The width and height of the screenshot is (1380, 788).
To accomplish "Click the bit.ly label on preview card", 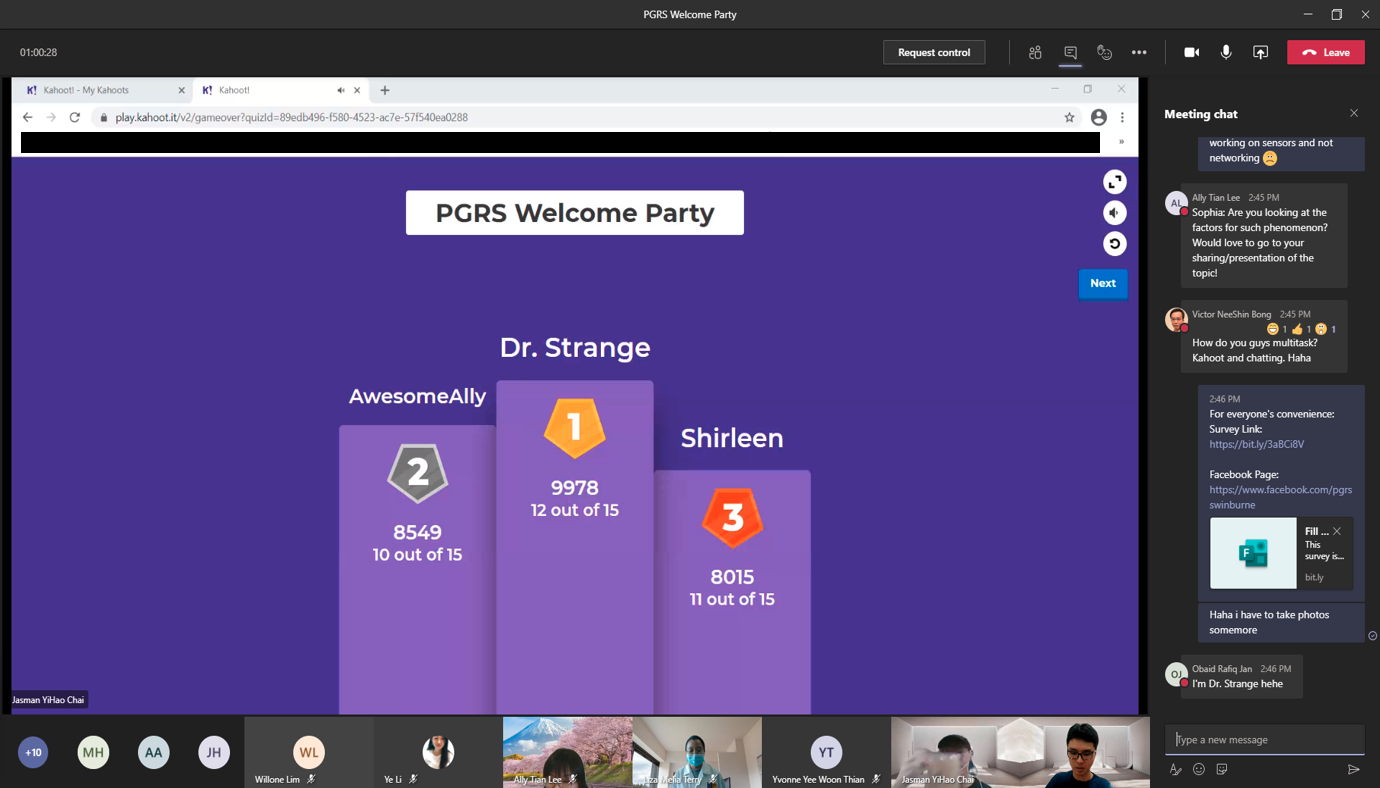I will pyautogui.click(x=1314, y=577).
